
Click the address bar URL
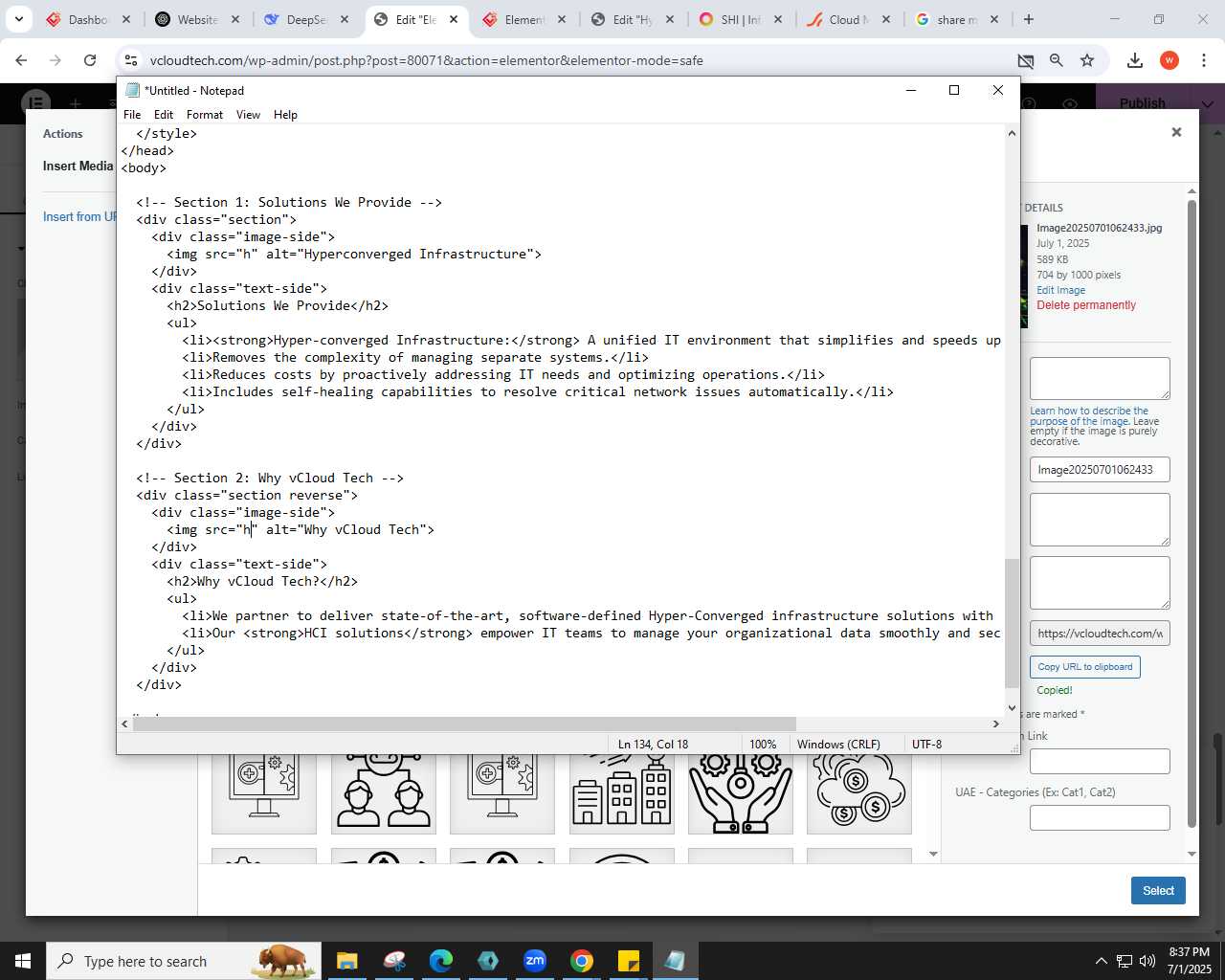coord(427,60)
